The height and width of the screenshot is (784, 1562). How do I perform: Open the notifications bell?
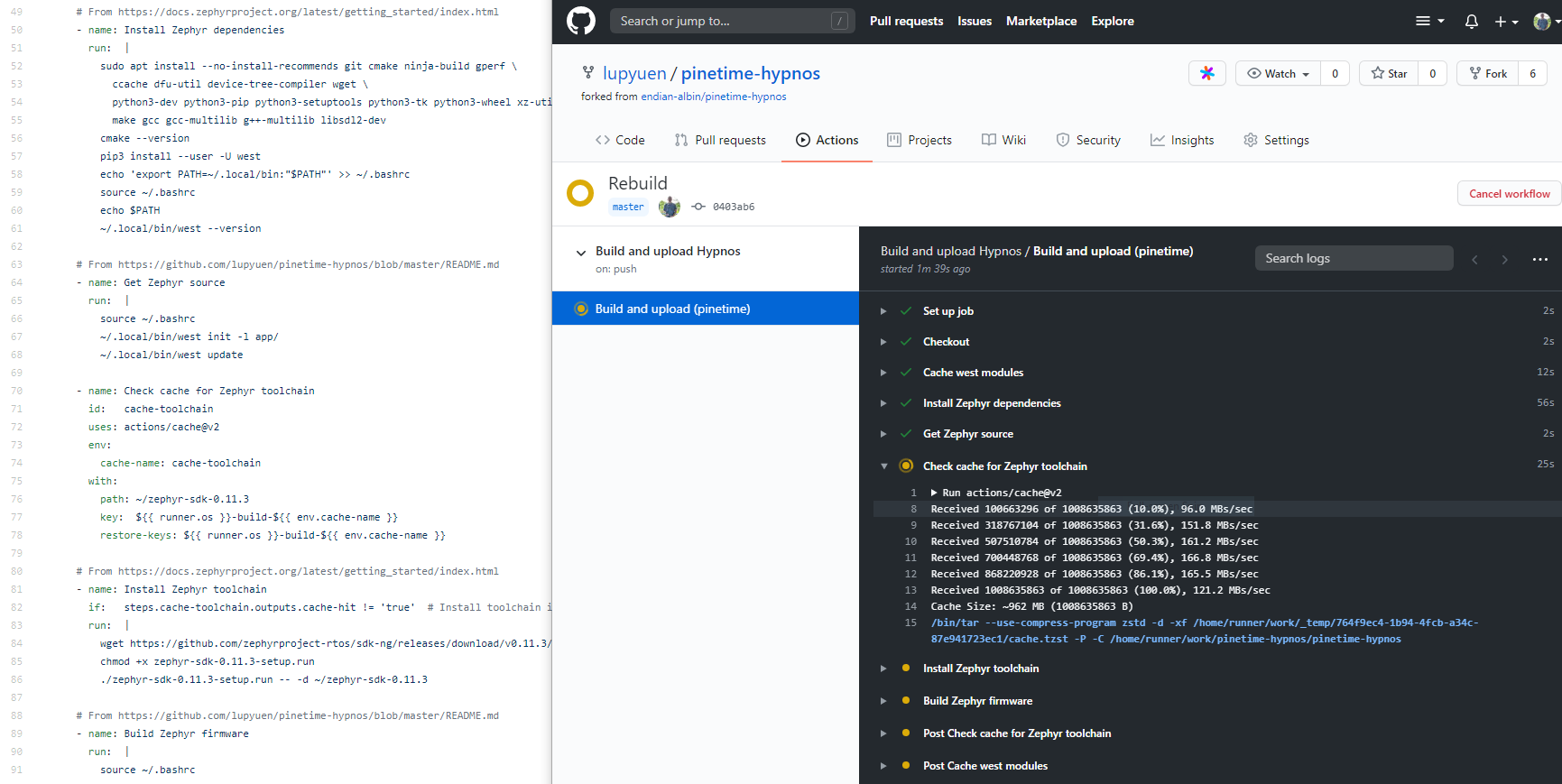[1471, 21]
